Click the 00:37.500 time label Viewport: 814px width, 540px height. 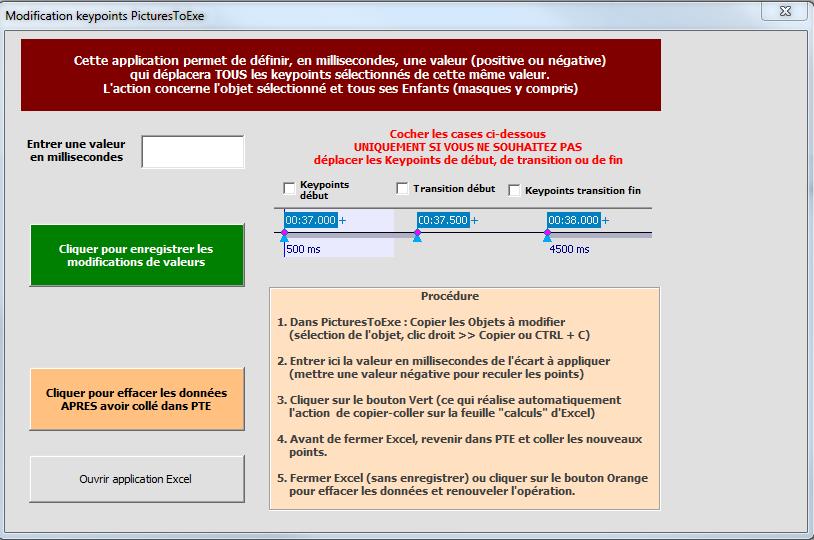(443, 220)
